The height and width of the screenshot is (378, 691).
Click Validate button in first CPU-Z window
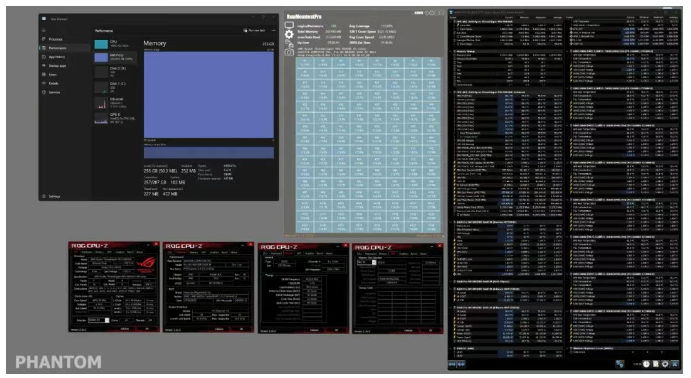tap(126, 329)
